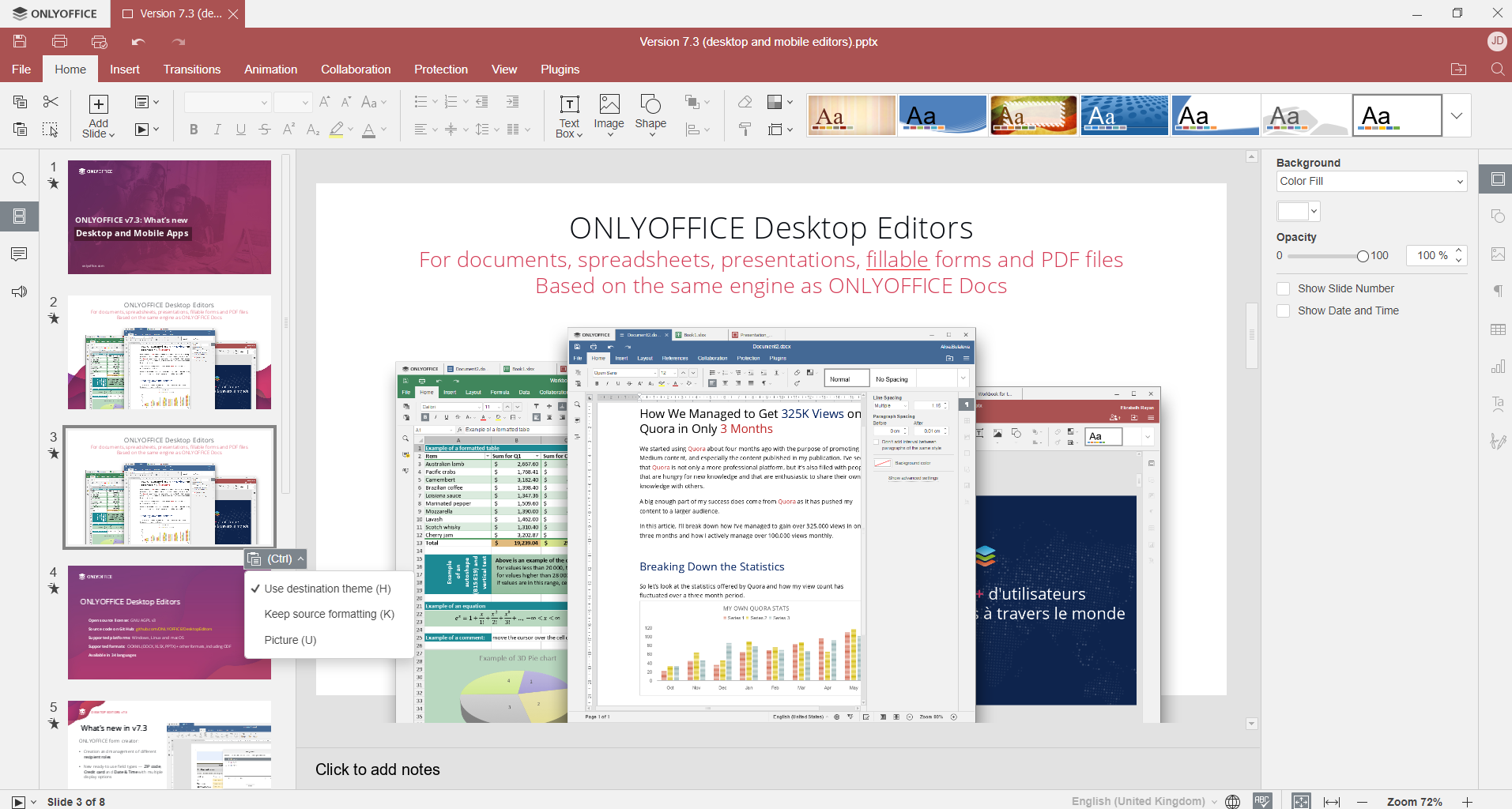Select the Copy Style paintbrush tool
1512x809 pixels.
(744, 129)
